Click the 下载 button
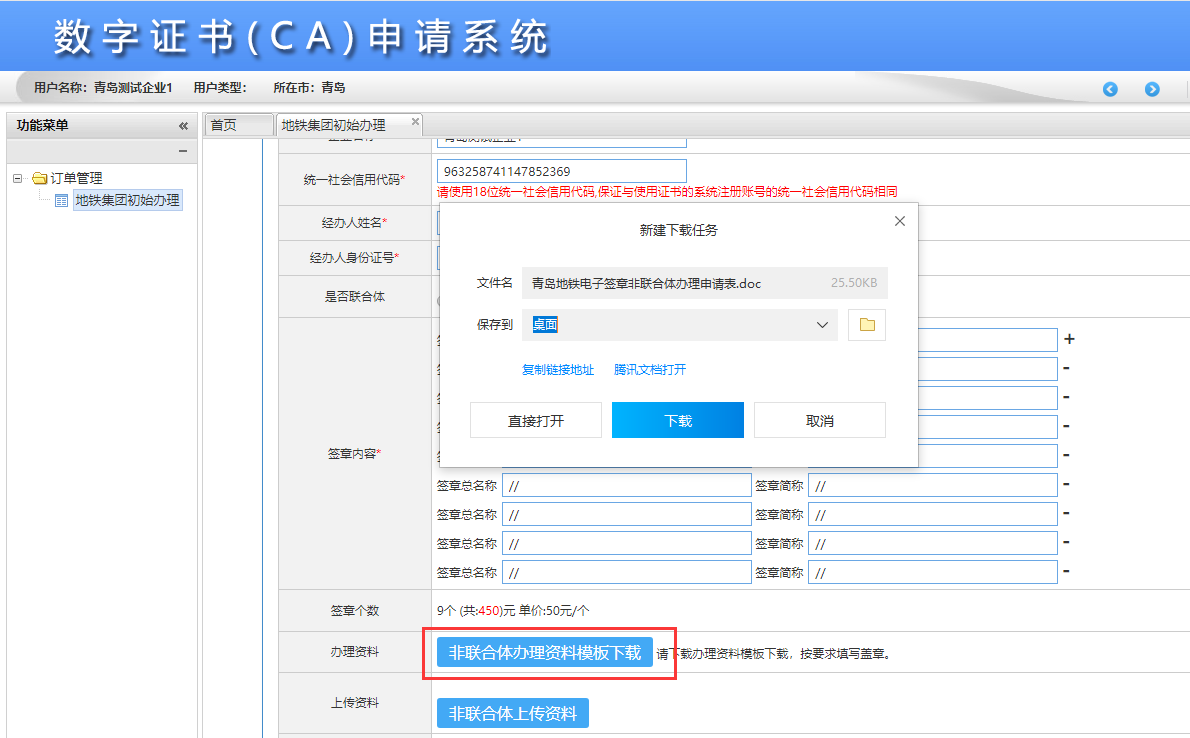 point(678,420)
